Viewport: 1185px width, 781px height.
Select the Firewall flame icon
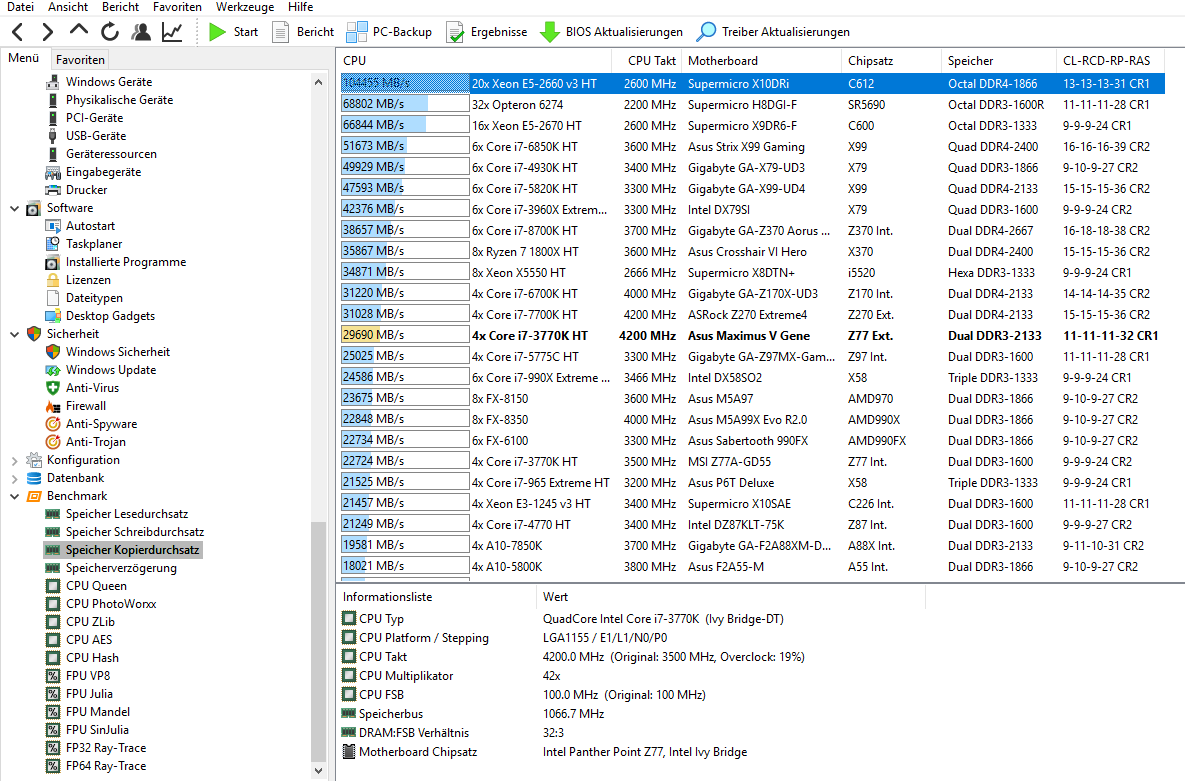[53, 406]
